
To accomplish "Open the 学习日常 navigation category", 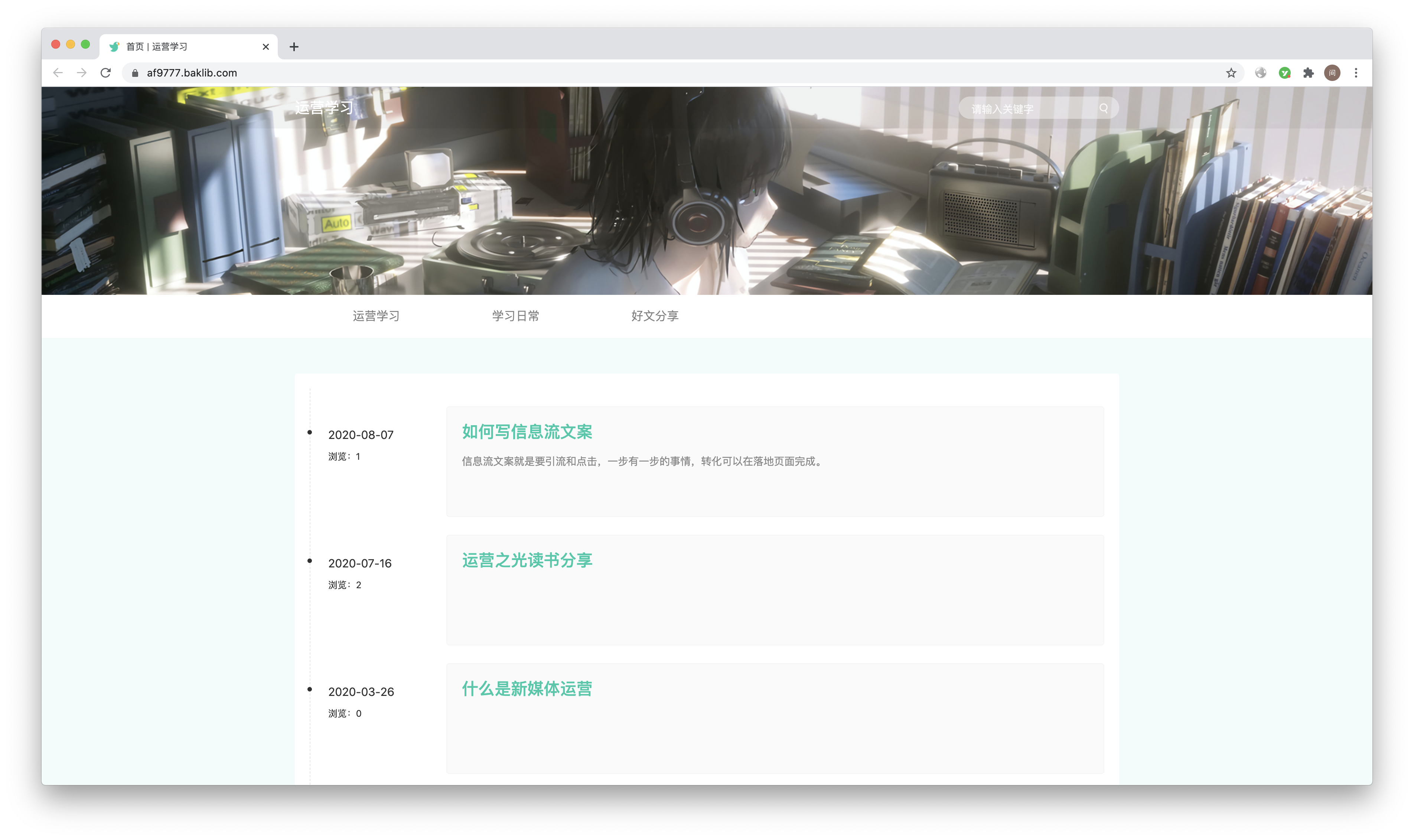I will (515, 316).
